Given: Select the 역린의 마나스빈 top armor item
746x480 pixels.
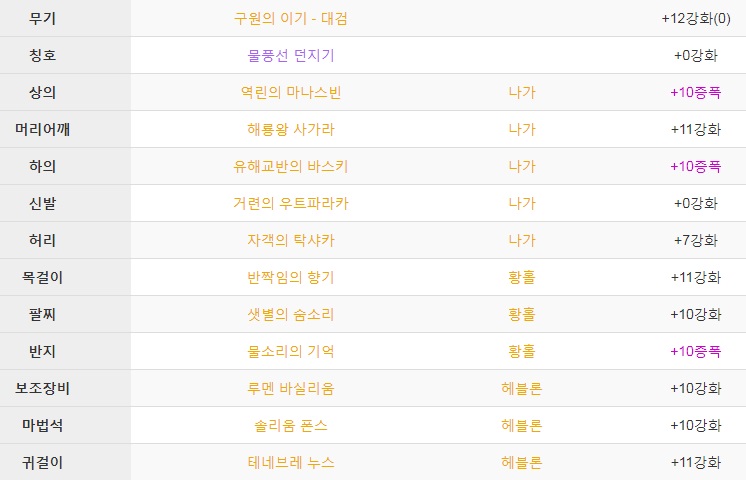Looking at the screenshot, I should point(290,92).
